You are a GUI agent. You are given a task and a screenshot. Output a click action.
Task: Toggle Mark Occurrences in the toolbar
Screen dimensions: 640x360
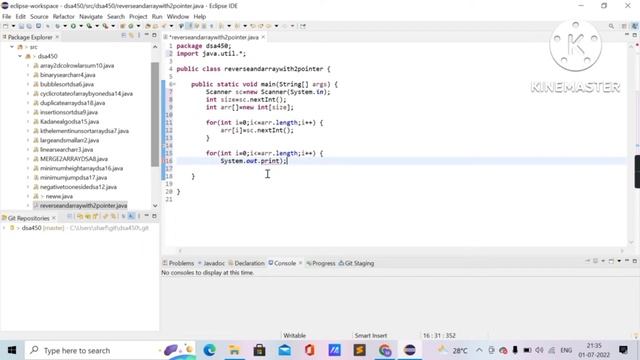190,26
